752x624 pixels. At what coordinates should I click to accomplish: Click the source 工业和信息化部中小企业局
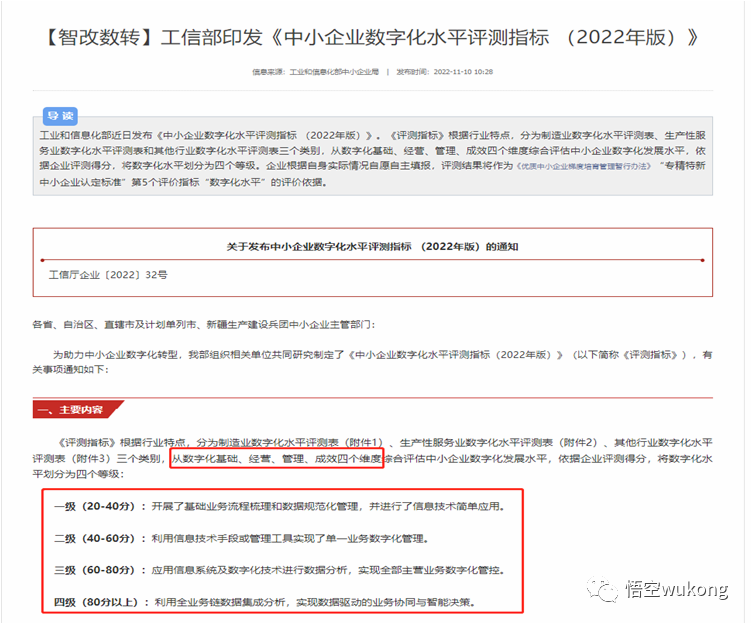[x=334, y=72]
